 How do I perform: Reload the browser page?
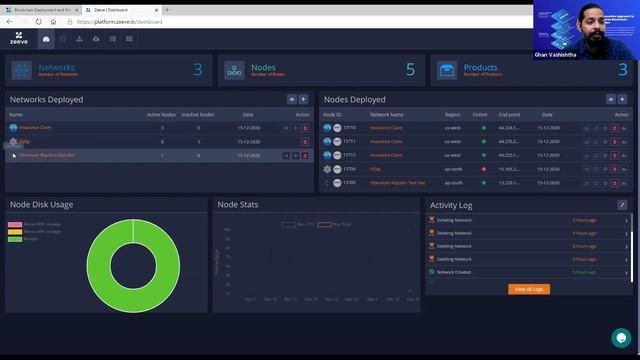tap(38, 22)
